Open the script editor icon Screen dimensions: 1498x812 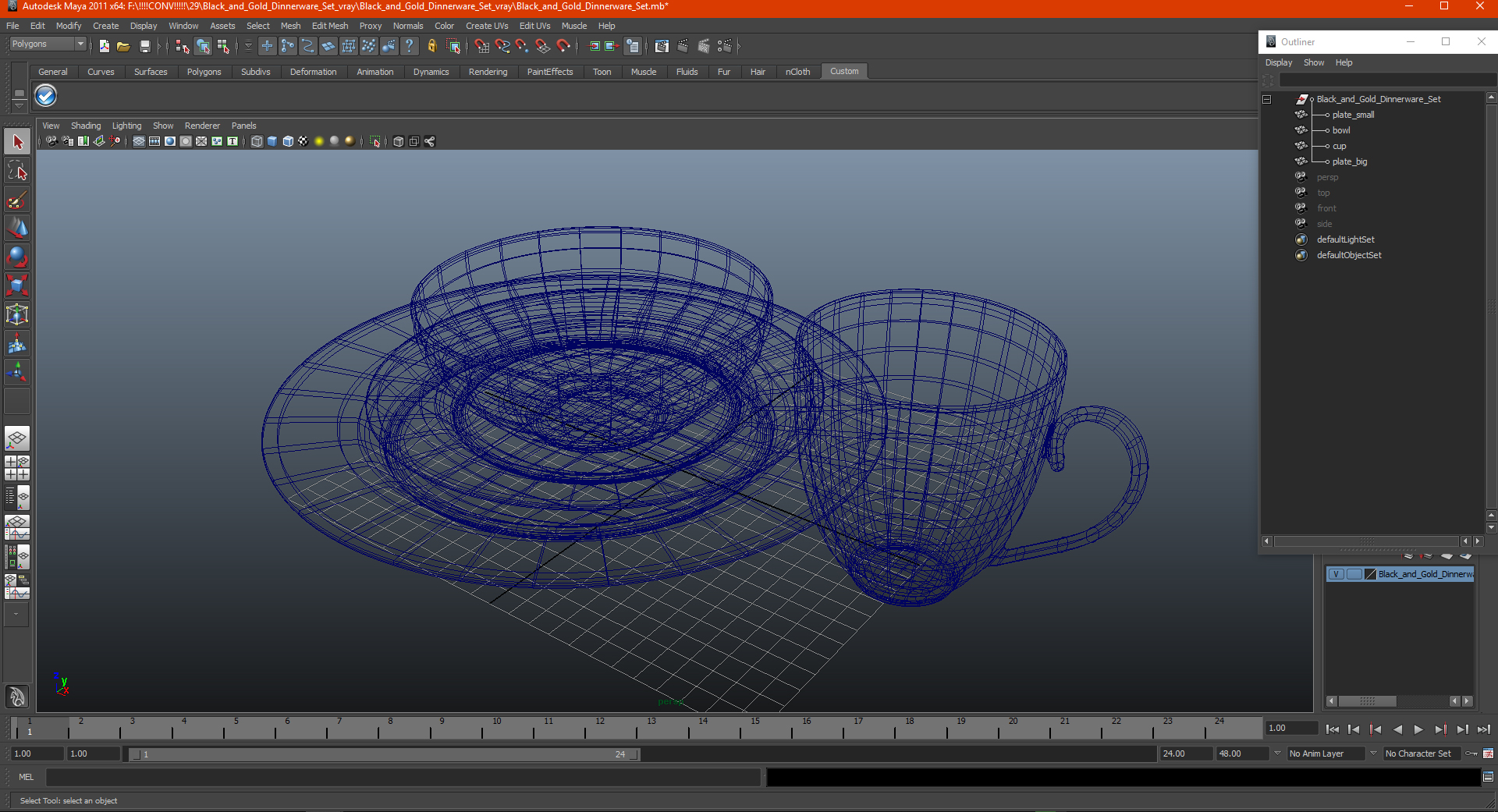click(x=1488, y=777)
